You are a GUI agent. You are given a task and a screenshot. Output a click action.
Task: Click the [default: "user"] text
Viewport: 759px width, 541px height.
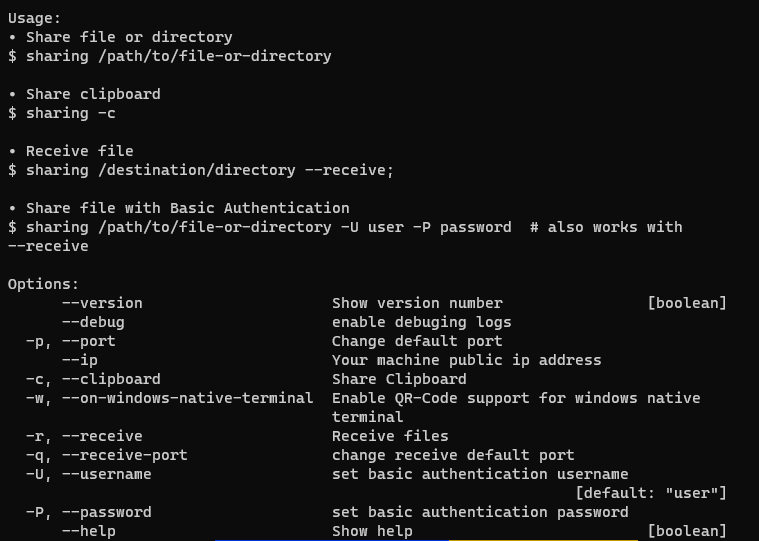click(x=651, y=493)
